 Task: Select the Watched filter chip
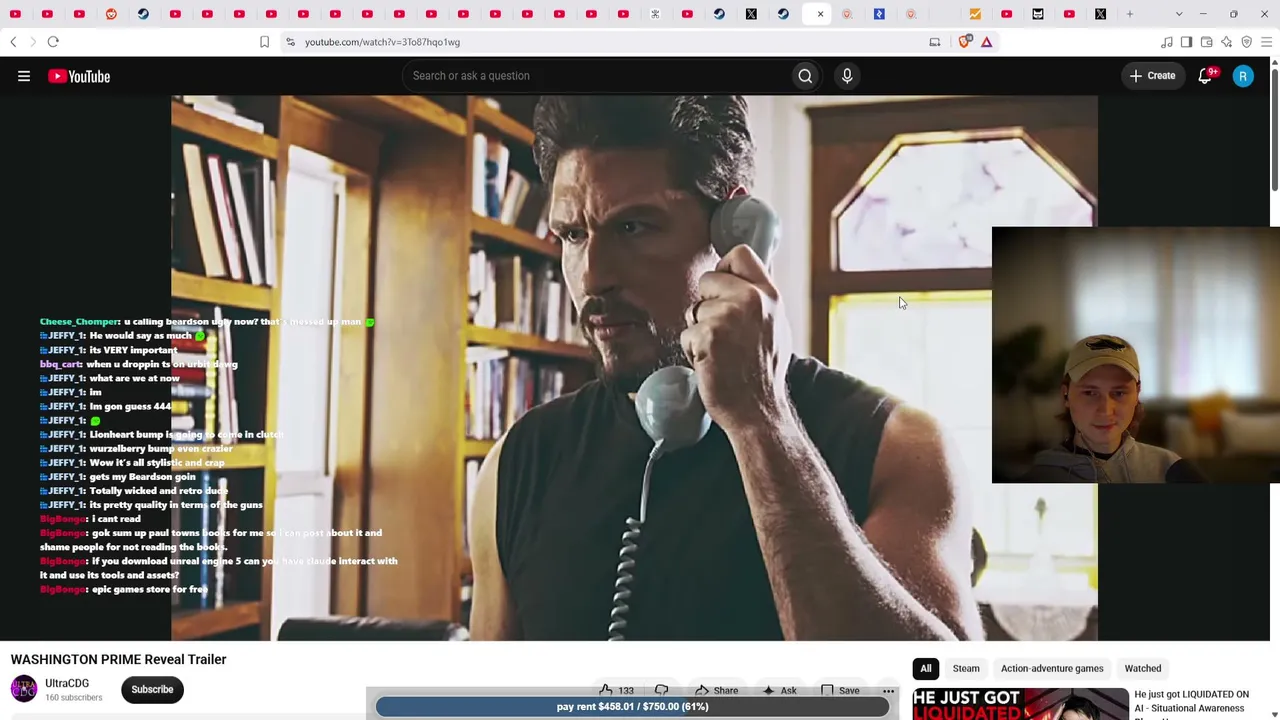pyautogui.click(x=1143, y=669)
